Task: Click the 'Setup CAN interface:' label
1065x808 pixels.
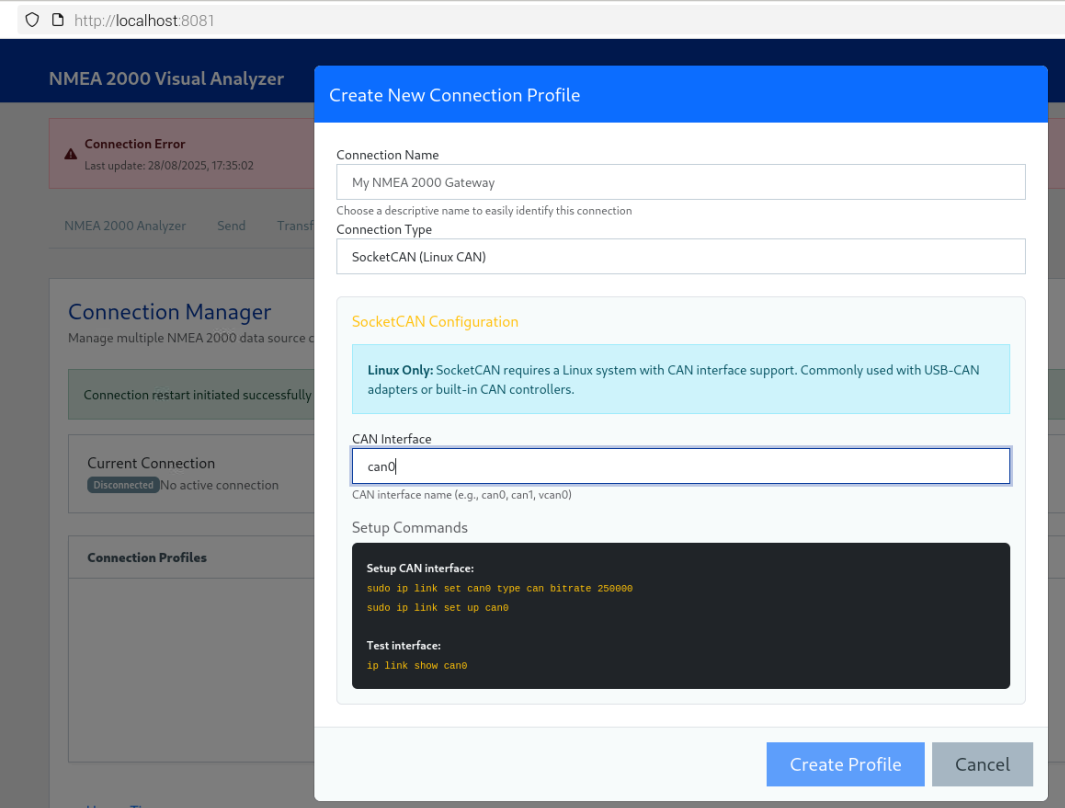Action: 420,568
